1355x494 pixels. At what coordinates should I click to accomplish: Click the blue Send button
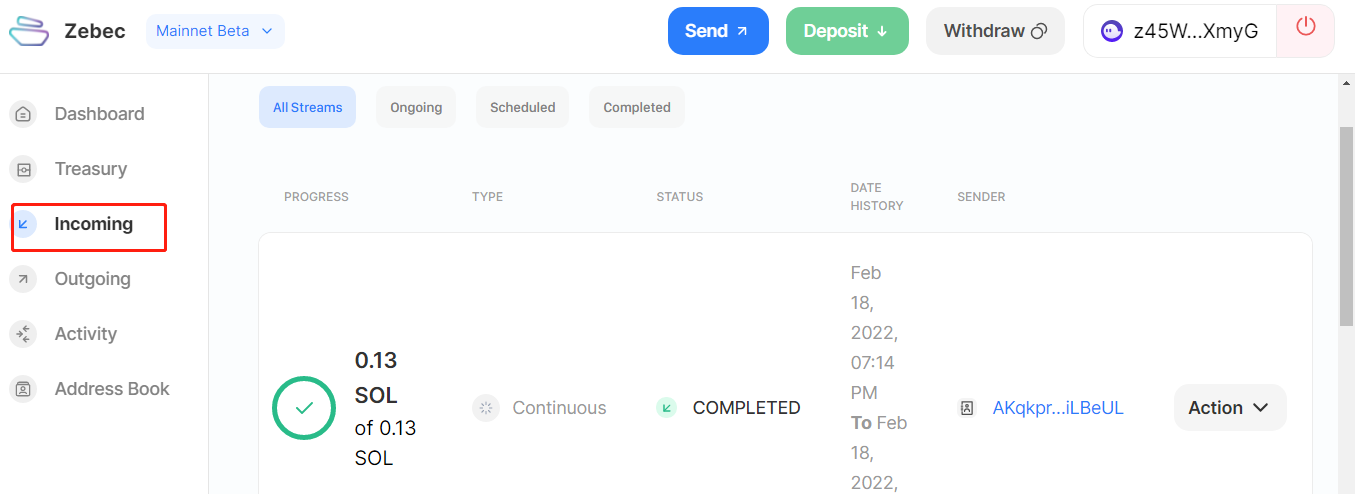coord(718,31)
